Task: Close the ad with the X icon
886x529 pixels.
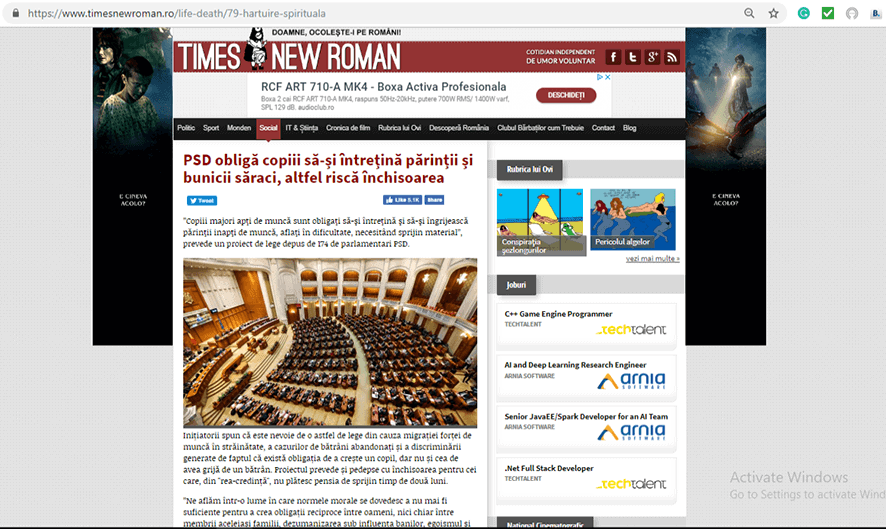Action: click(608, 77)
